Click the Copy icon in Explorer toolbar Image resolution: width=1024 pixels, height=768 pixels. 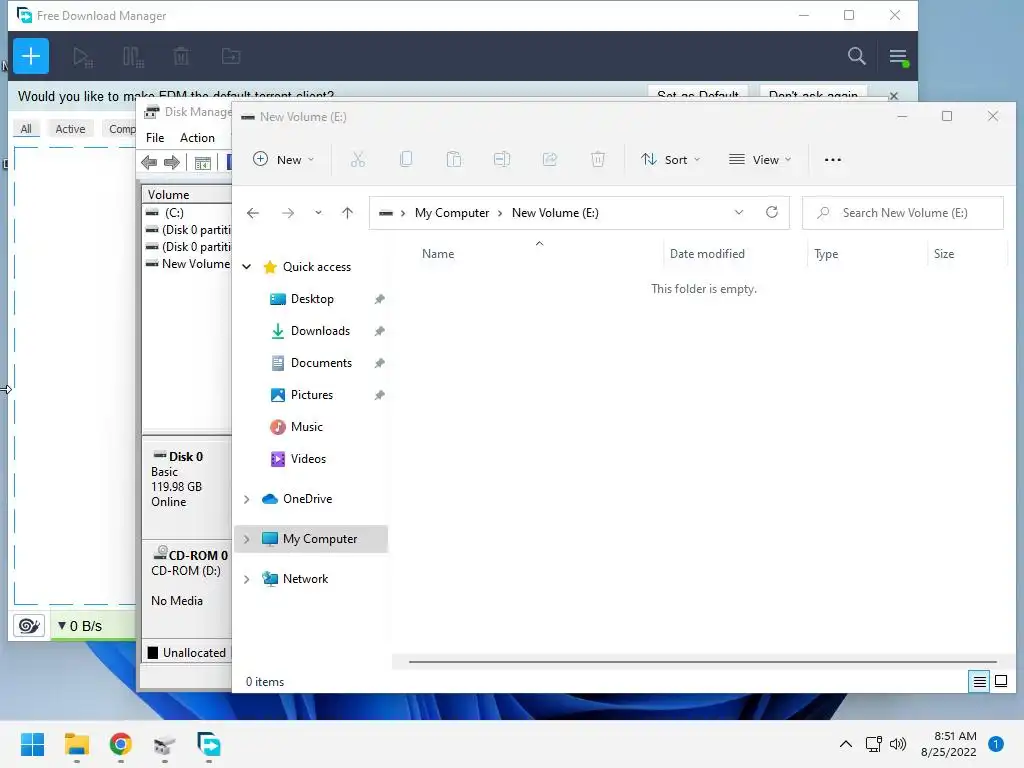406,159
